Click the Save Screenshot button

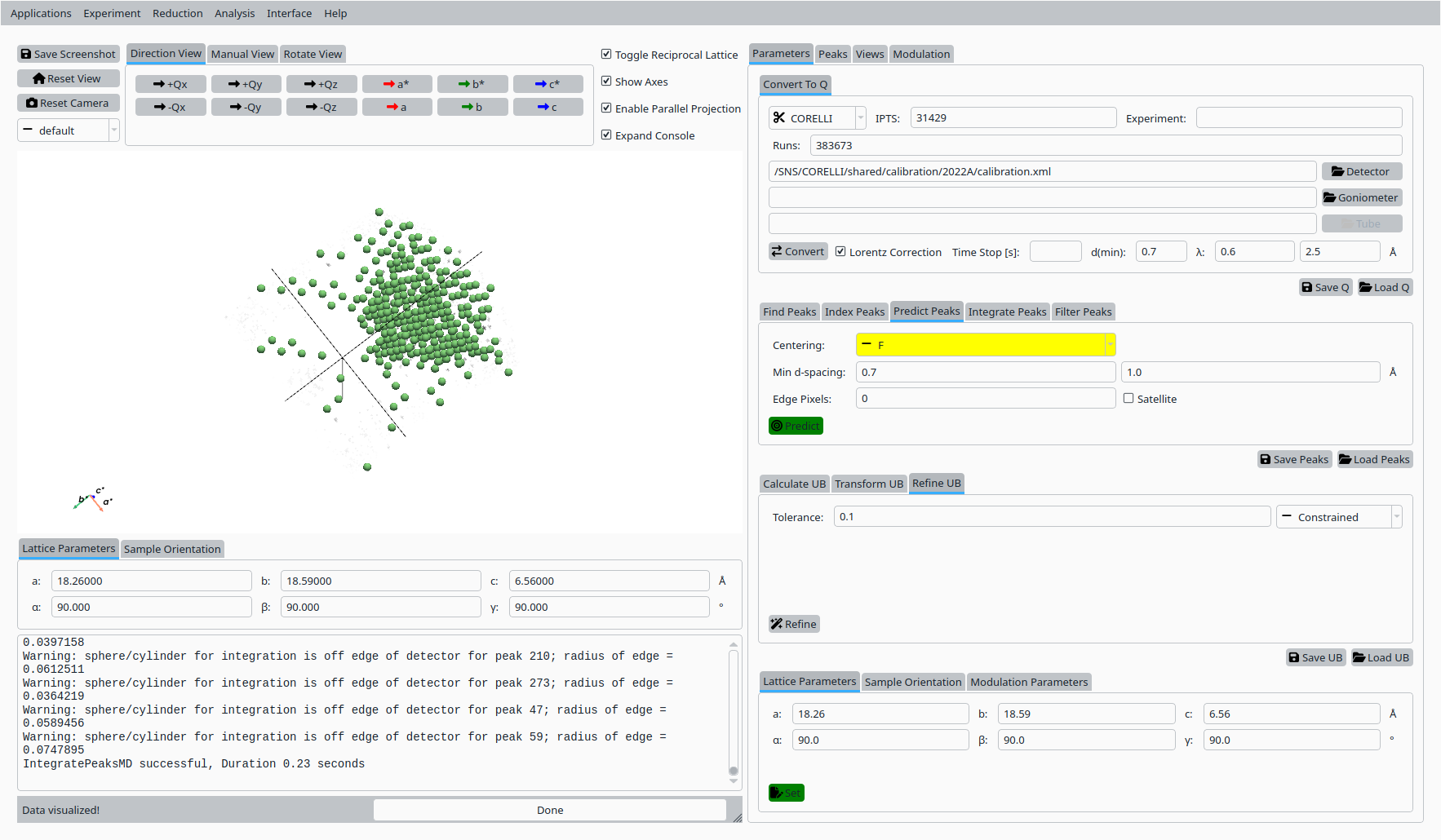pyautogui.click(x=69, y=54)
